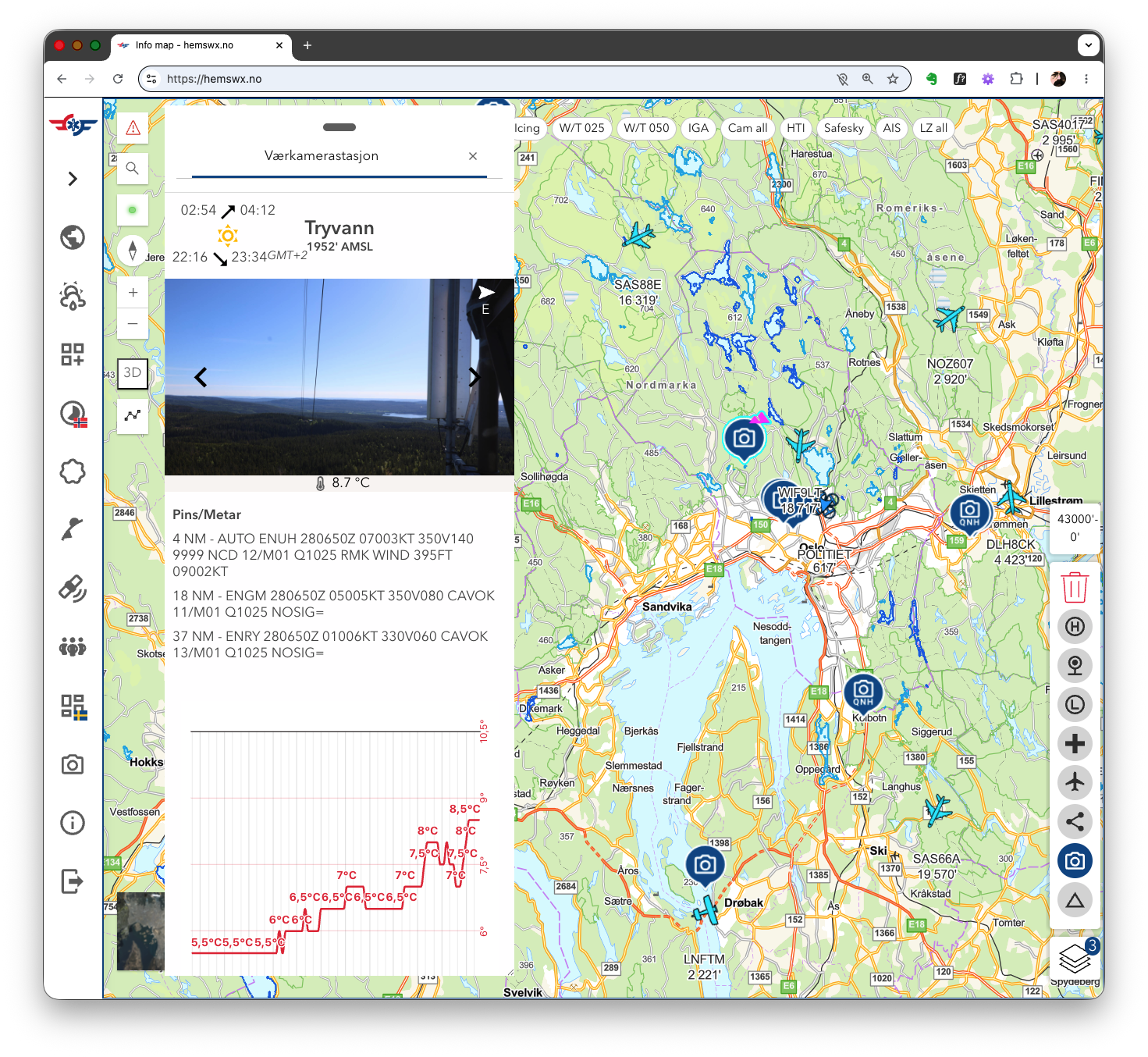Open a new browser tab
1148x1057 pixels.
(307, 45)
